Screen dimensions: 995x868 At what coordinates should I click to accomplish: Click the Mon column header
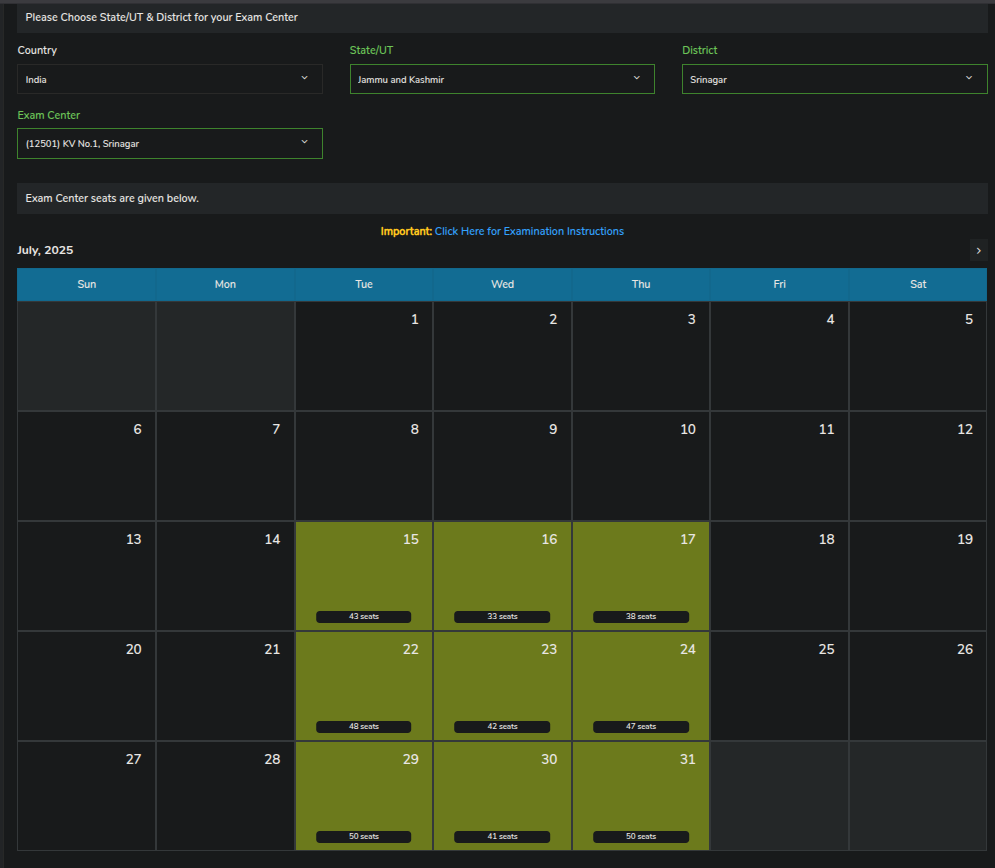click(x=225, y=284)
